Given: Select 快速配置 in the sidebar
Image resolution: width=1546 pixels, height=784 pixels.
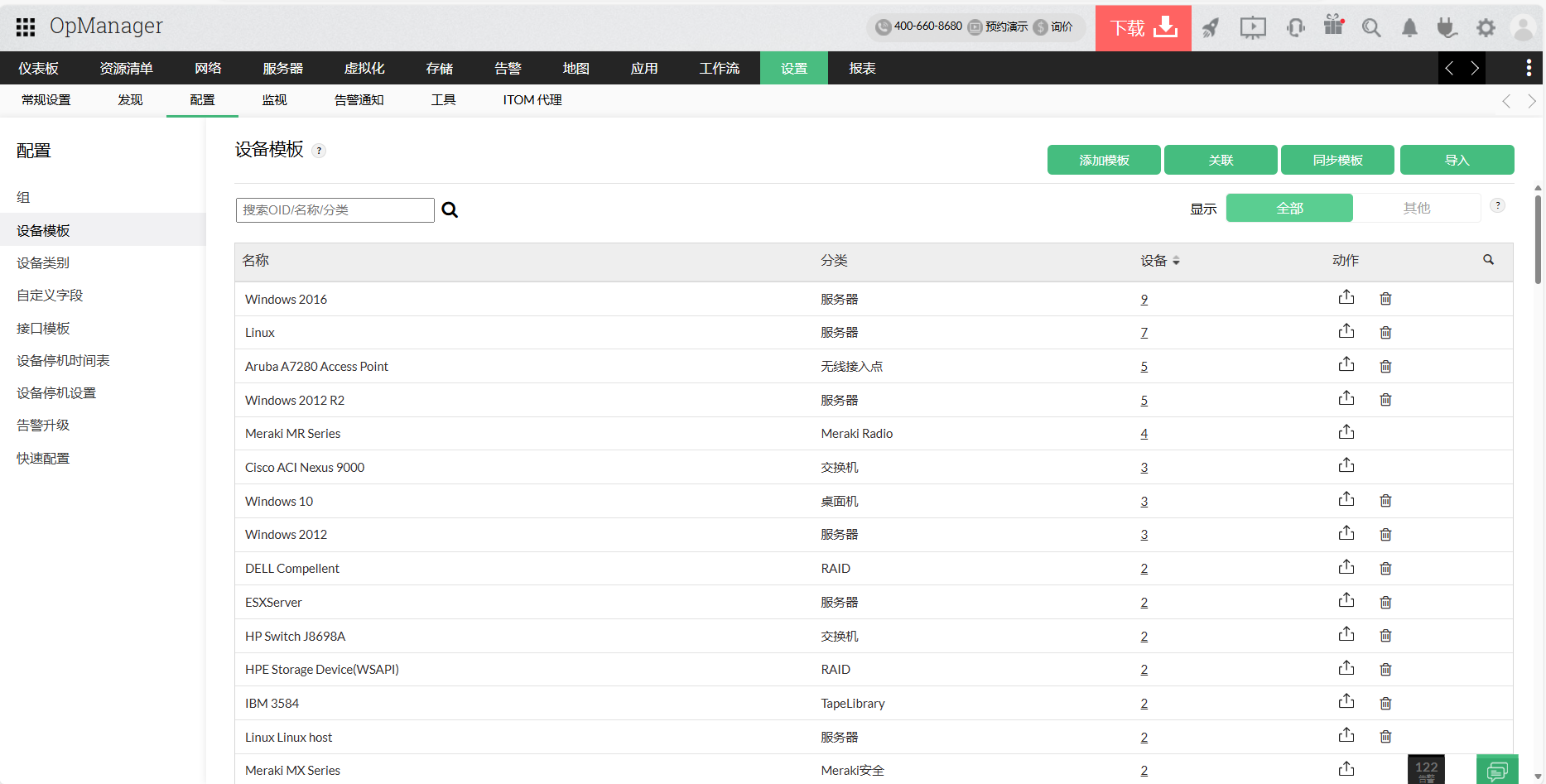Looking at the screenshot, I should point(43,459).
